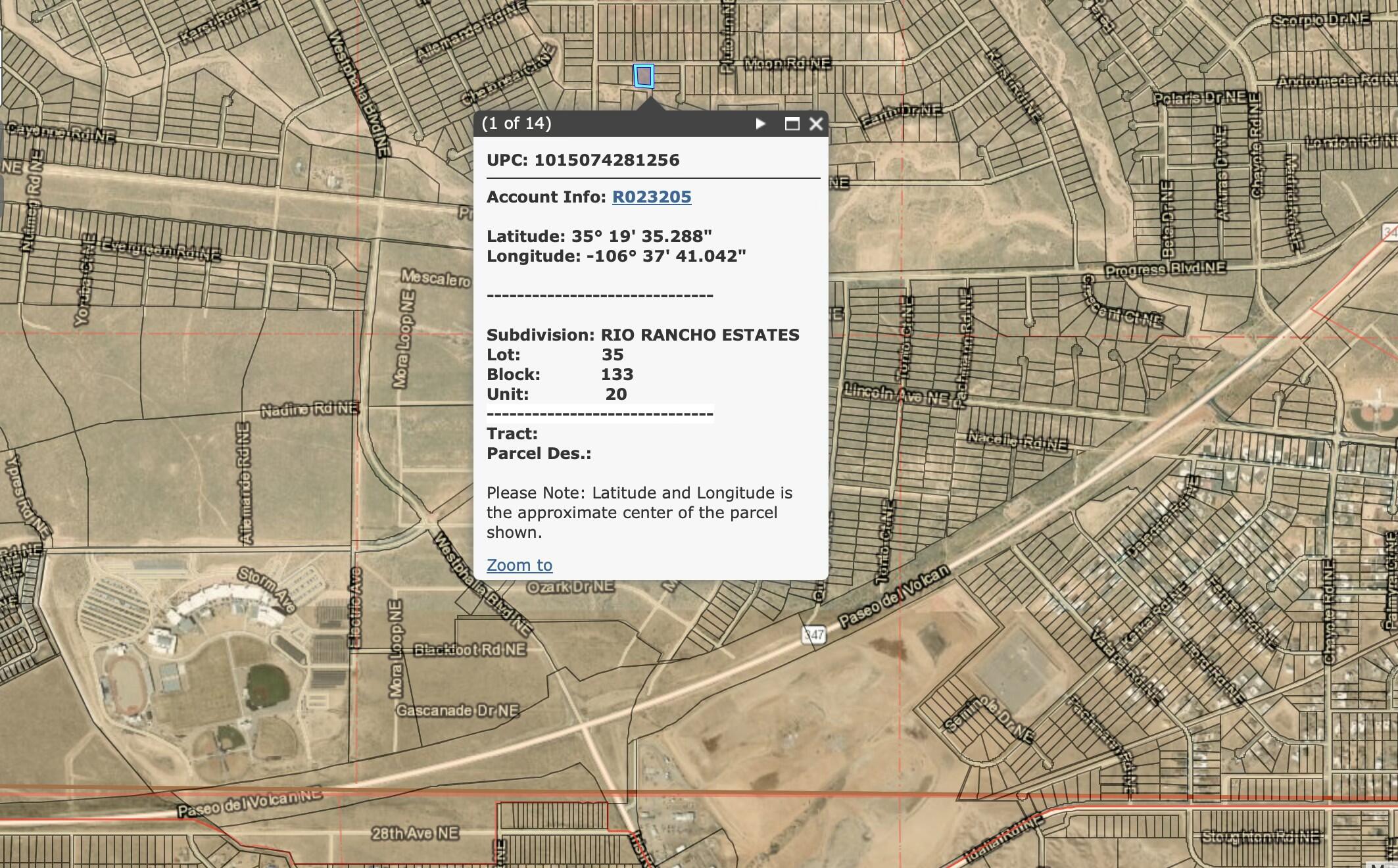Click the Unit: 20 row
1398x868 pixels.
[x=557, y=394]
